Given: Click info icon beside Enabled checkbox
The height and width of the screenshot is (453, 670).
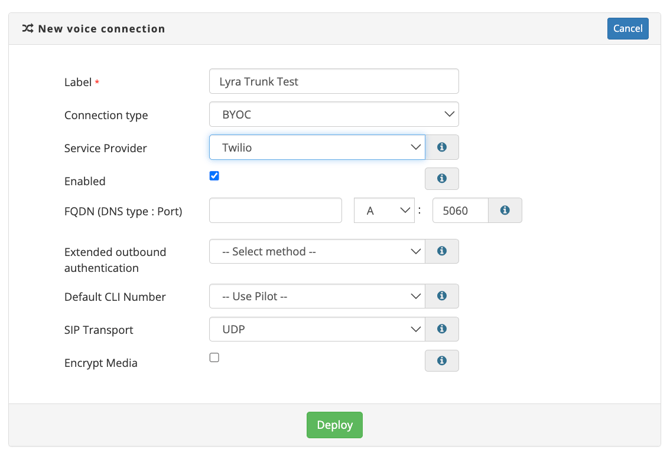Looking at the screenshot, I should [x=442, y=179].
